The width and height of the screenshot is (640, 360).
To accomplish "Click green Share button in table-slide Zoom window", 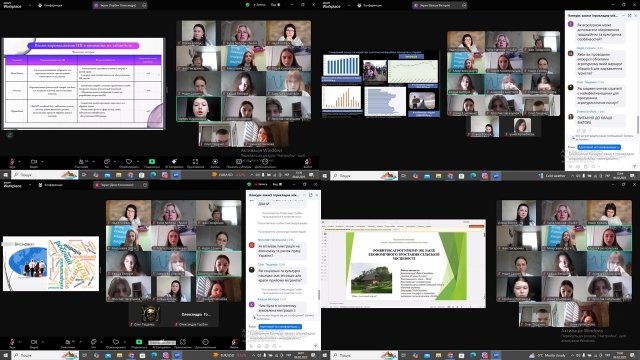I will (152, 162).
